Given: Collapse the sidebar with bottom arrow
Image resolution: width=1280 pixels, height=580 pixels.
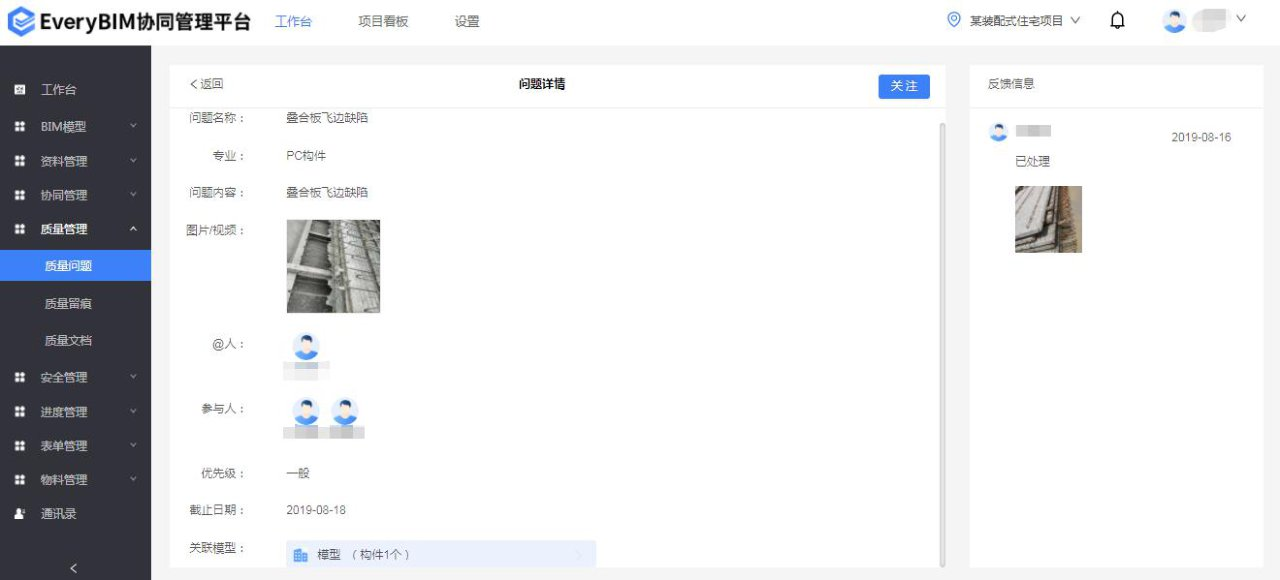Looking at the screenshot, I should tap(73, 568).
